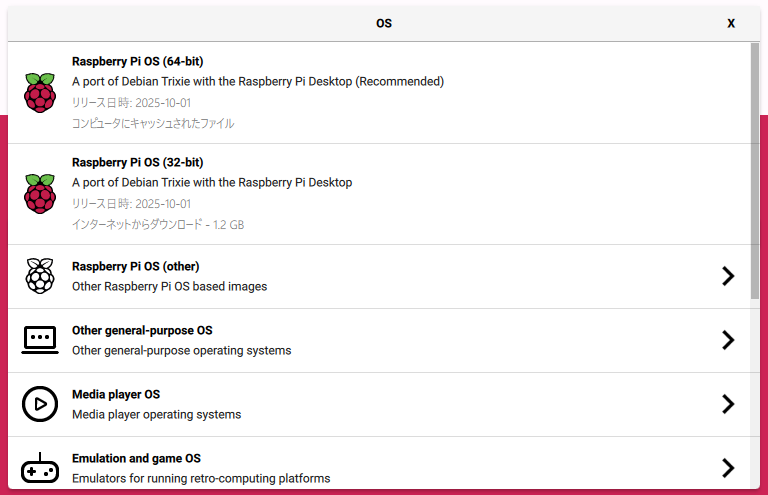Screen dimensions: 768x495
Task: Click the 64-bit Debian Trixie Recommended description
Action: pos(258,81)
